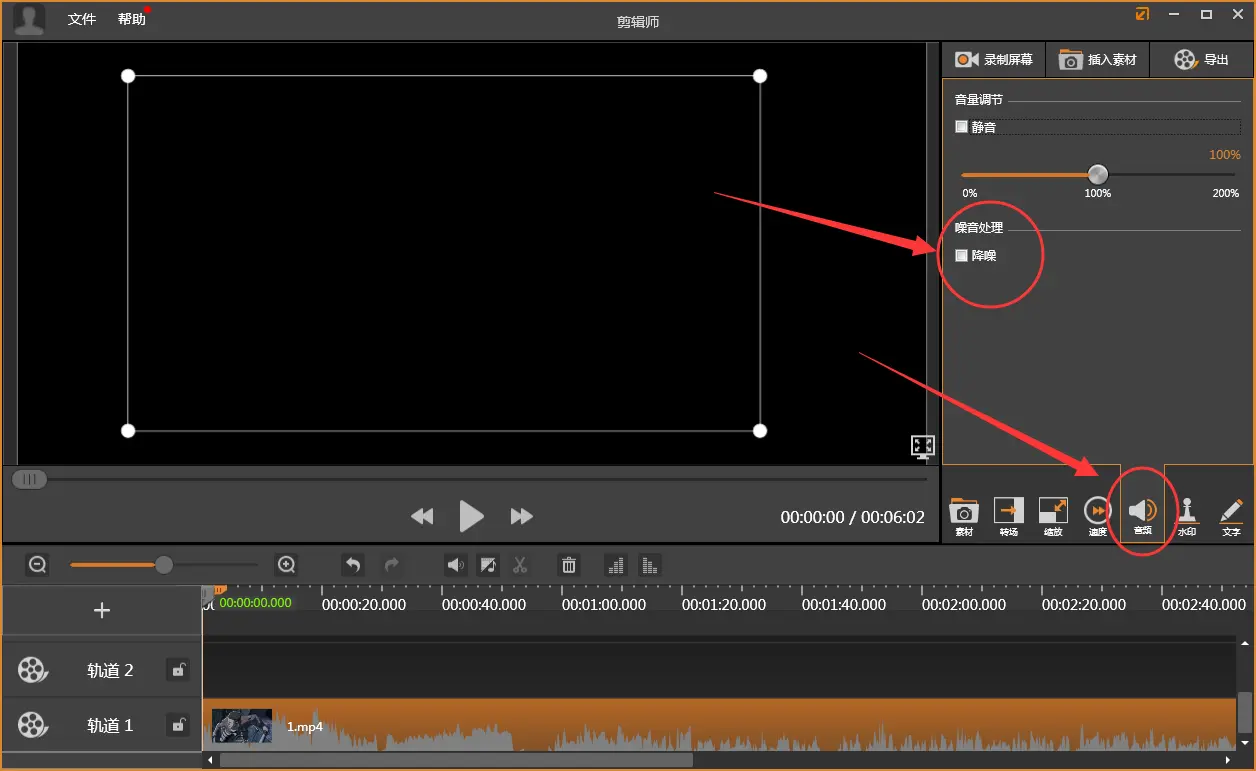Viewport: 1256px width, 771px height.
Task: Toggle lock on 轨道 1
Action: tap(178, 725)
